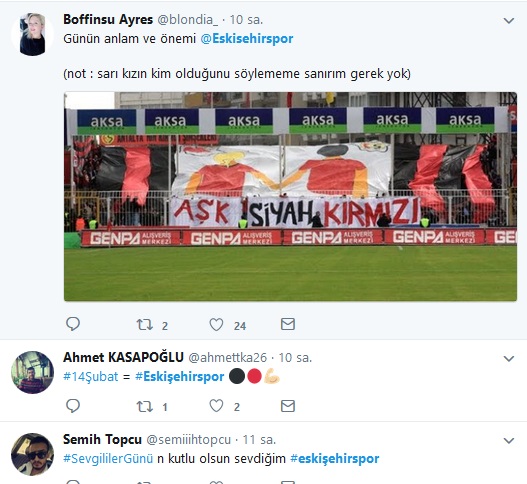Send Boffinsu Ayres' tweet via direct message
The height and width of the screenshot is (484, 527).
[x=288, y=324]
